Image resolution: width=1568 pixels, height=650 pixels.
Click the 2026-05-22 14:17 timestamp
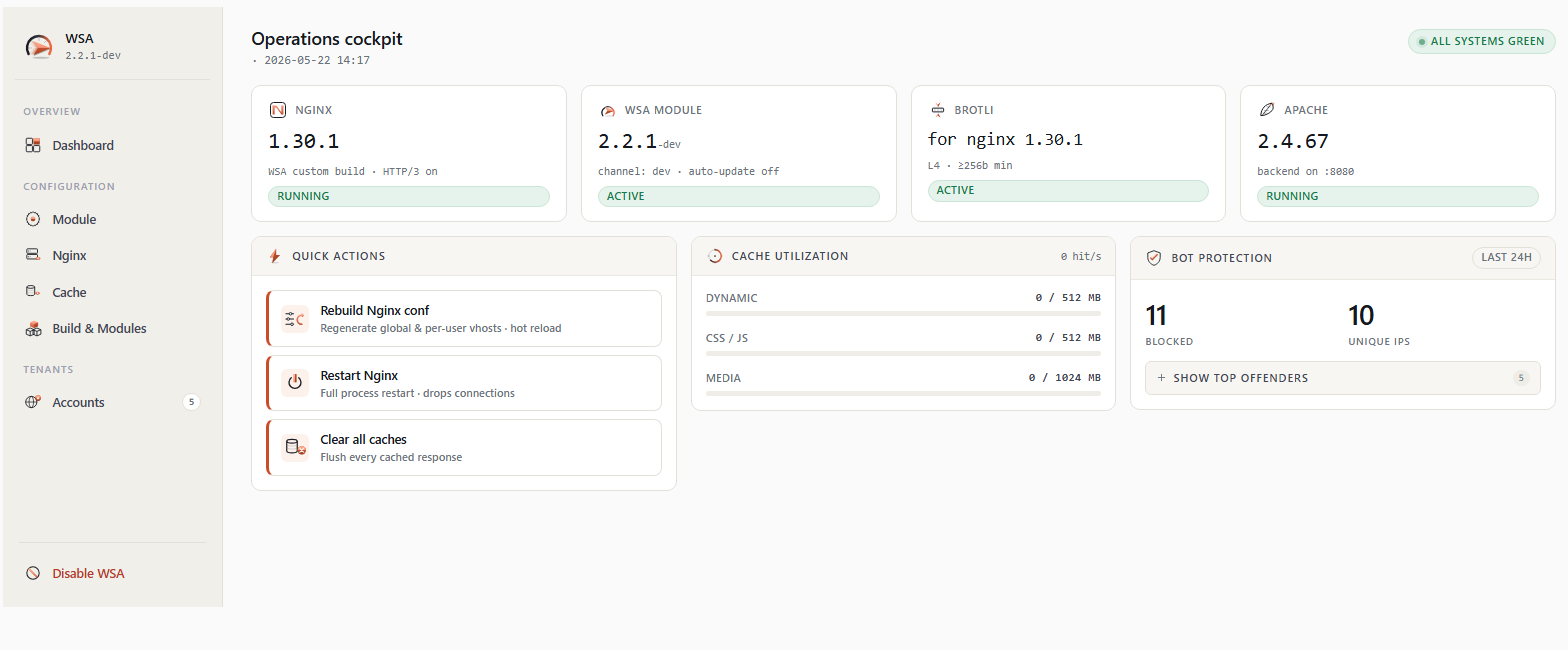click(x=317, y=60)
